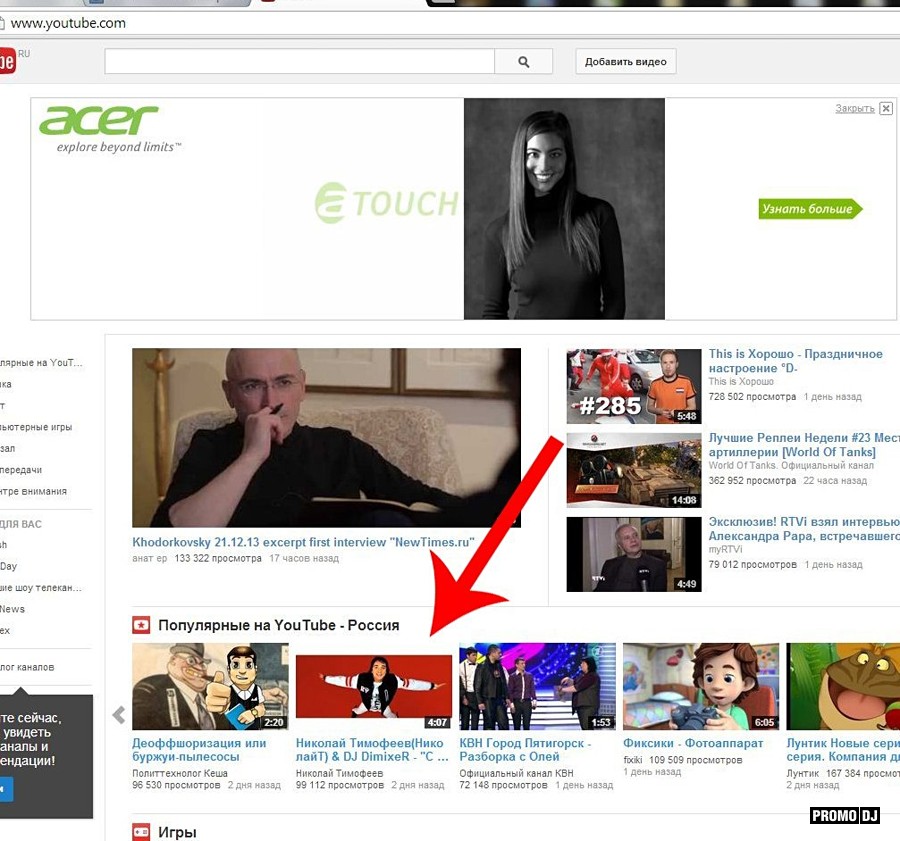Click the '133 322 просмотра' view count text
The width and height of the screenshot is (900, 841).
[x=218, y=558]
